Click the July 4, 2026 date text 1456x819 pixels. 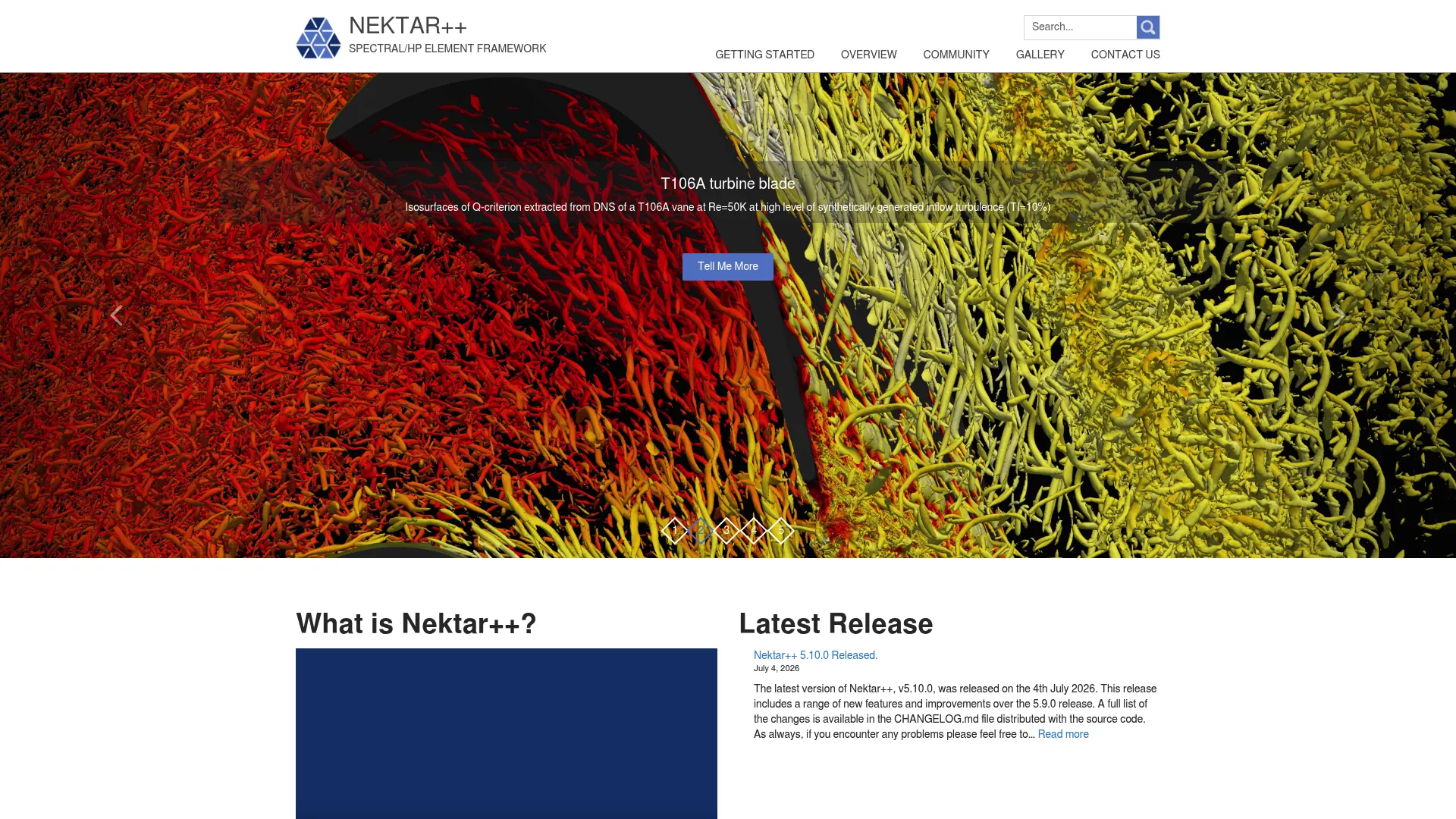click(x=777, y=669)
